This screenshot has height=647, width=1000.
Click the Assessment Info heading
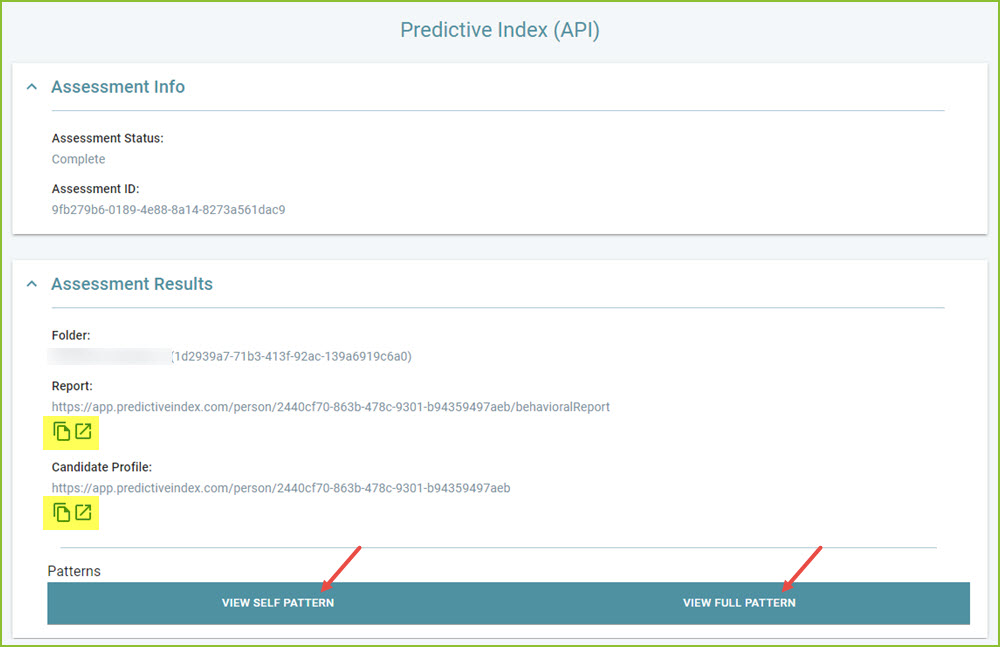[x=118, y=87]
